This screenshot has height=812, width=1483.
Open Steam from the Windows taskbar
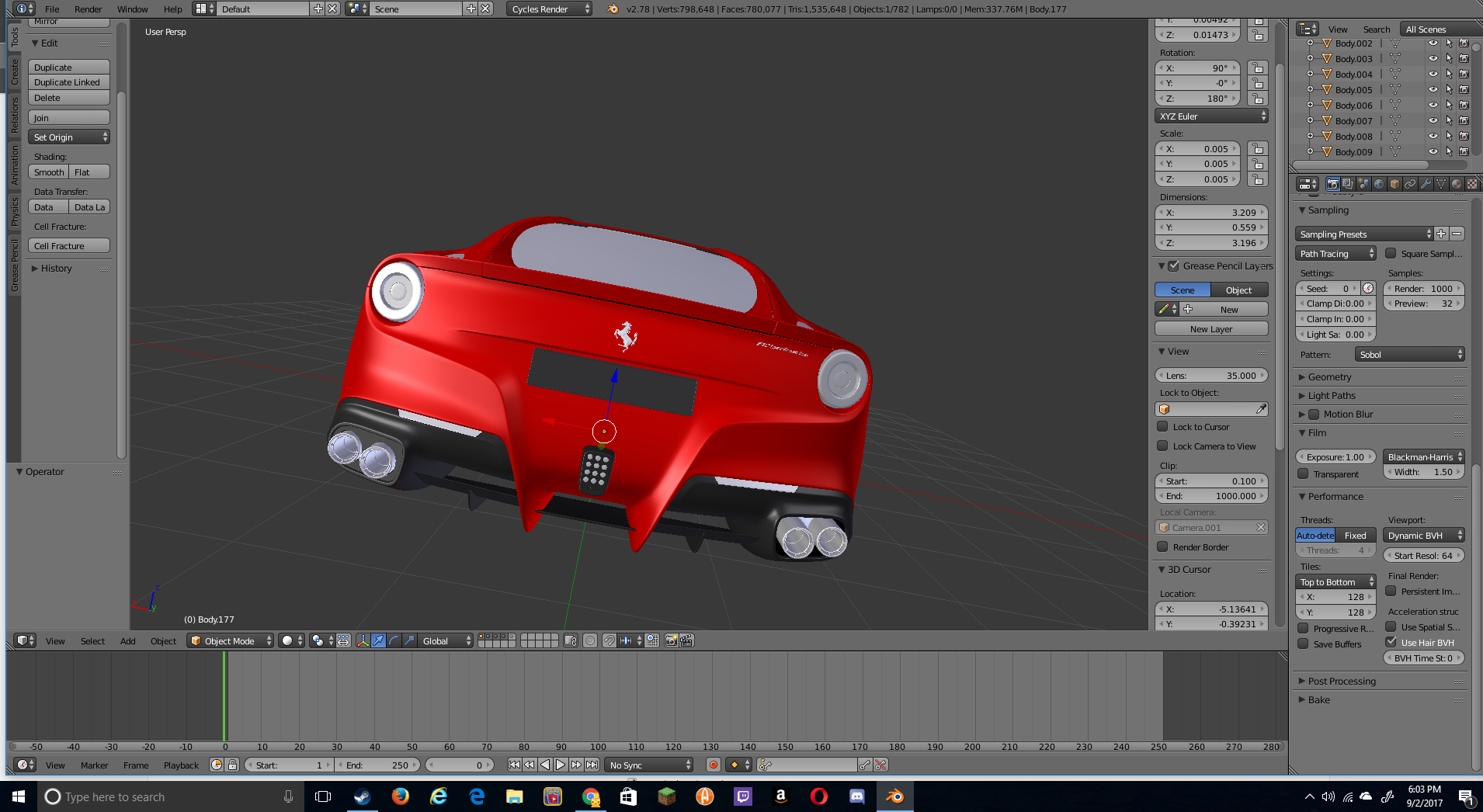pyautogui.click(x=362, y=796)
